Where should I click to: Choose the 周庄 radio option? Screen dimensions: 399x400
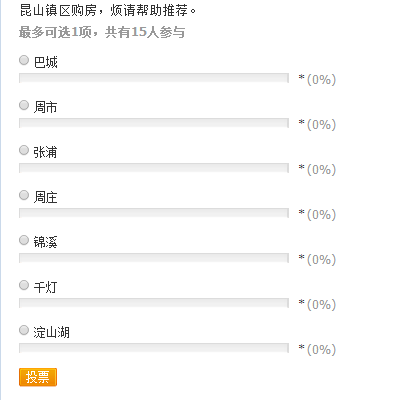[x=24, y=195]
